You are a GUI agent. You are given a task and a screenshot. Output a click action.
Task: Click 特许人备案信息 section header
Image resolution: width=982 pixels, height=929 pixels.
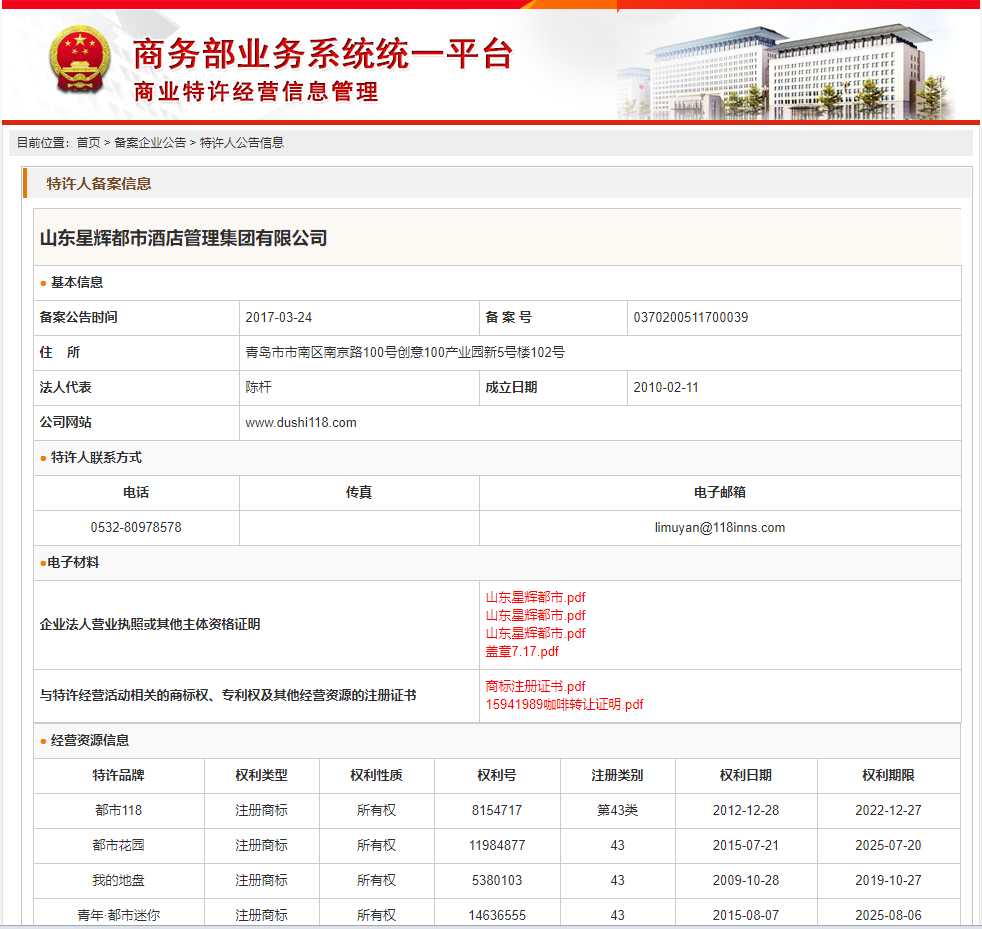tap(99, 184)
